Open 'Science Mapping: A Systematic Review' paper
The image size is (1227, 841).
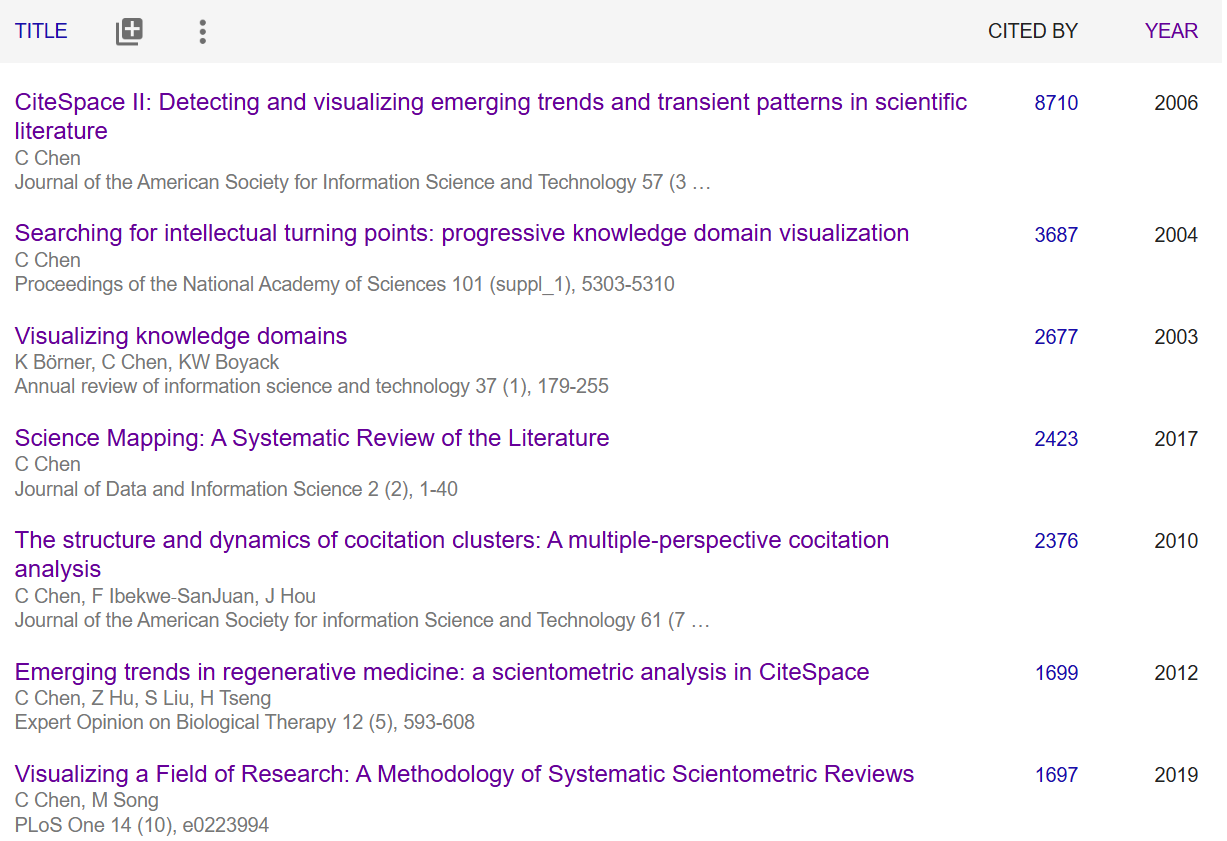click(x=312, y=438)
